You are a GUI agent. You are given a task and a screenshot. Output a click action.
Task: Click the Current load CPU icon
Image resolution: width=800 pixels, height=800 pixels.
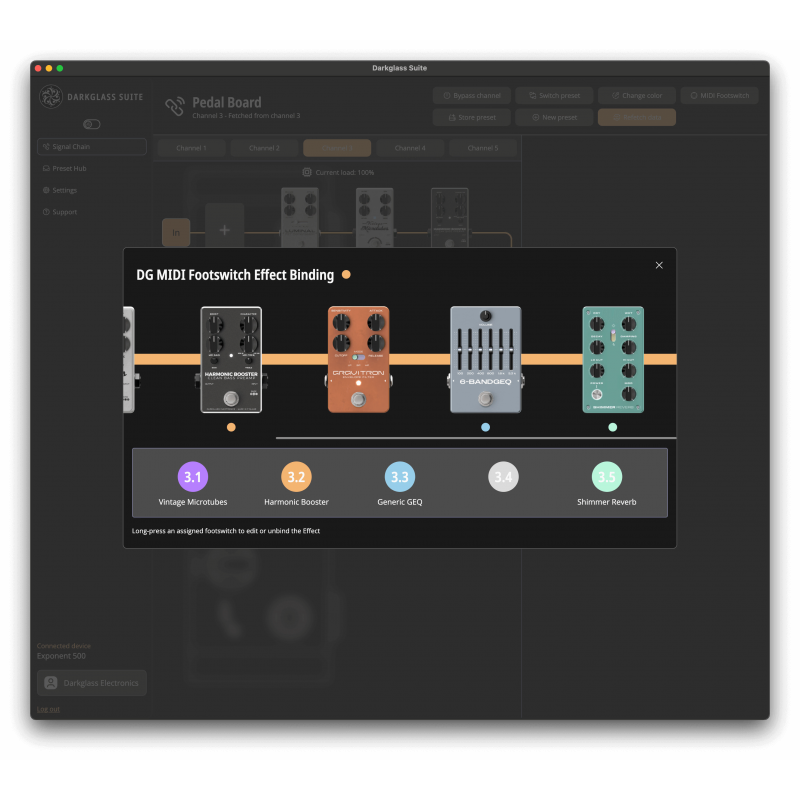[307, 172]
